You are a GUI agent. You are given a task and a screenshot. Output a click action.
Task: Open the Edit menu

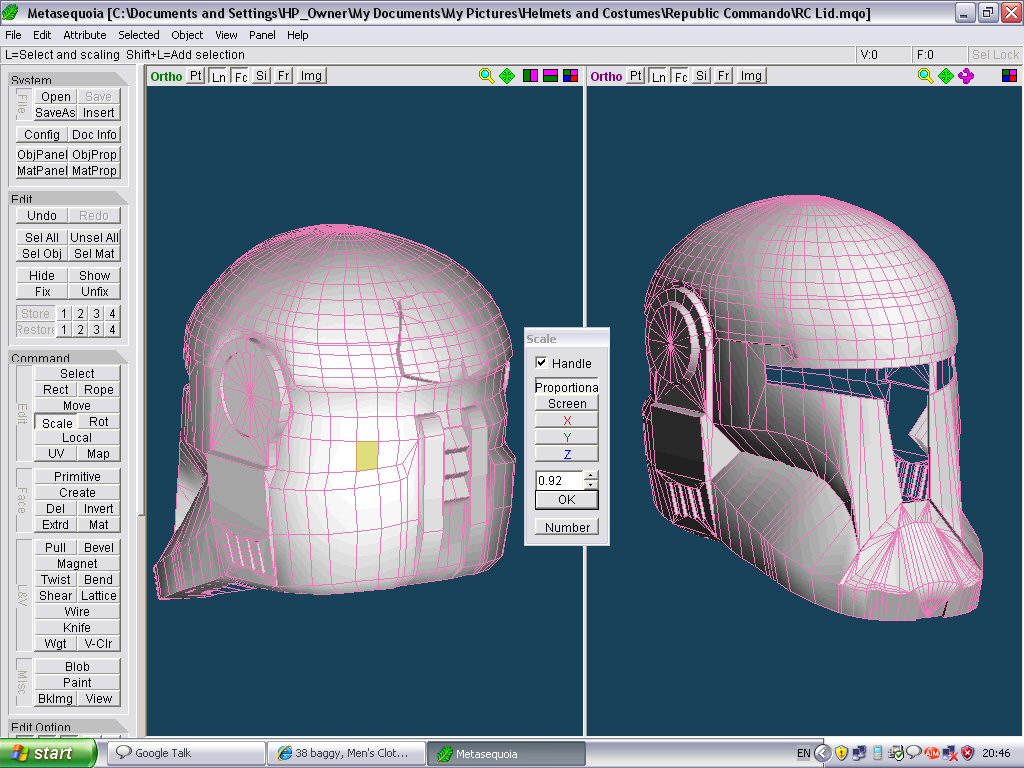pos(42,35)
